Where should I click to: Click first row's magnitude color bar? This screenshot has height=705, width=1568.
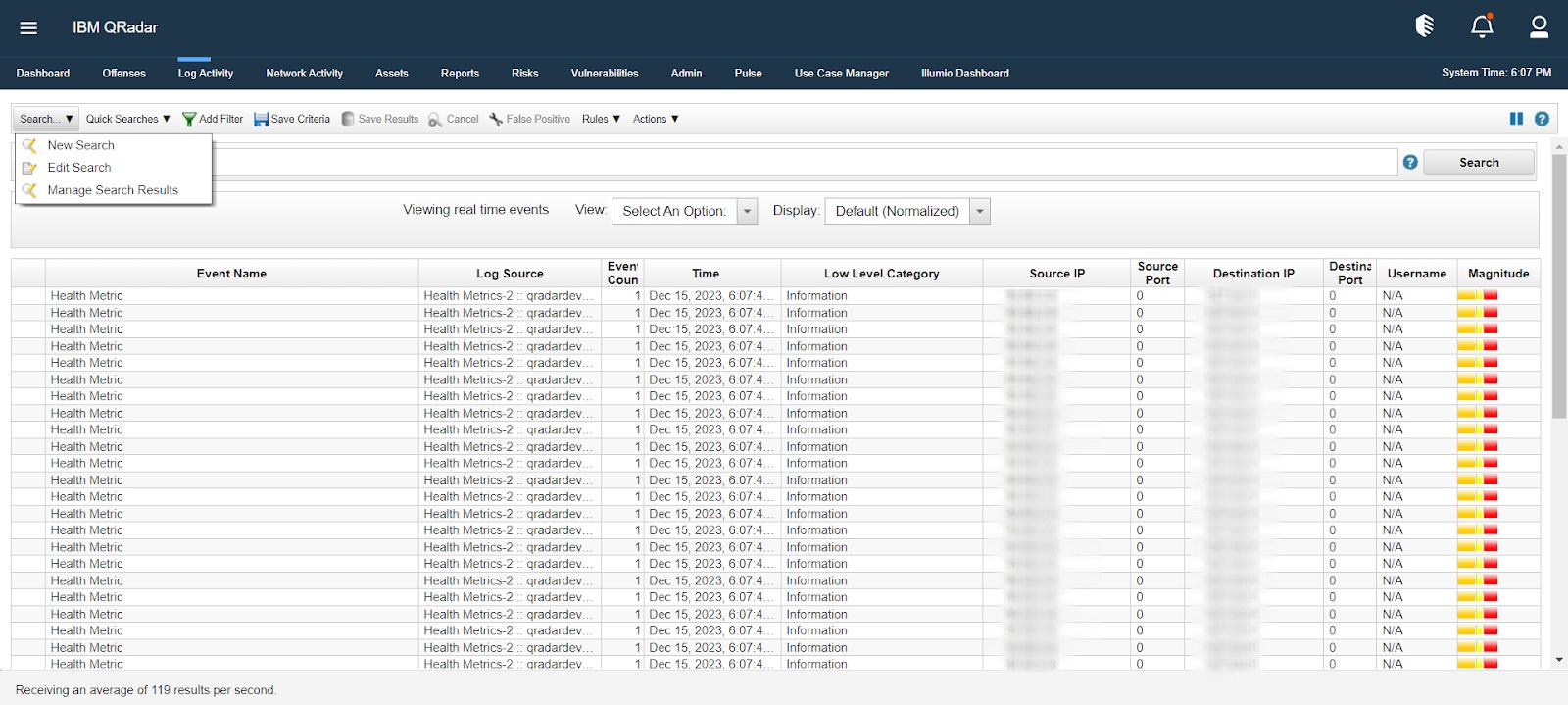pyautogui.click(x=1478, y=295)
